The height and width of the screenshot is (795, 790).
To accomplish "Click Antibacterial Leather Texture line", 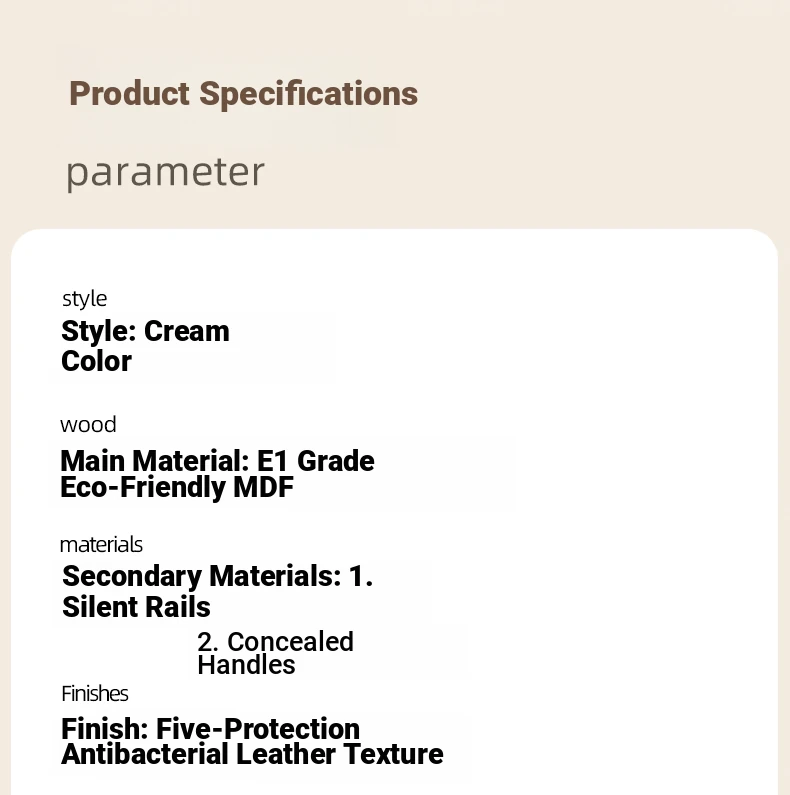I will pyautogui.click(x=252, y=754).
